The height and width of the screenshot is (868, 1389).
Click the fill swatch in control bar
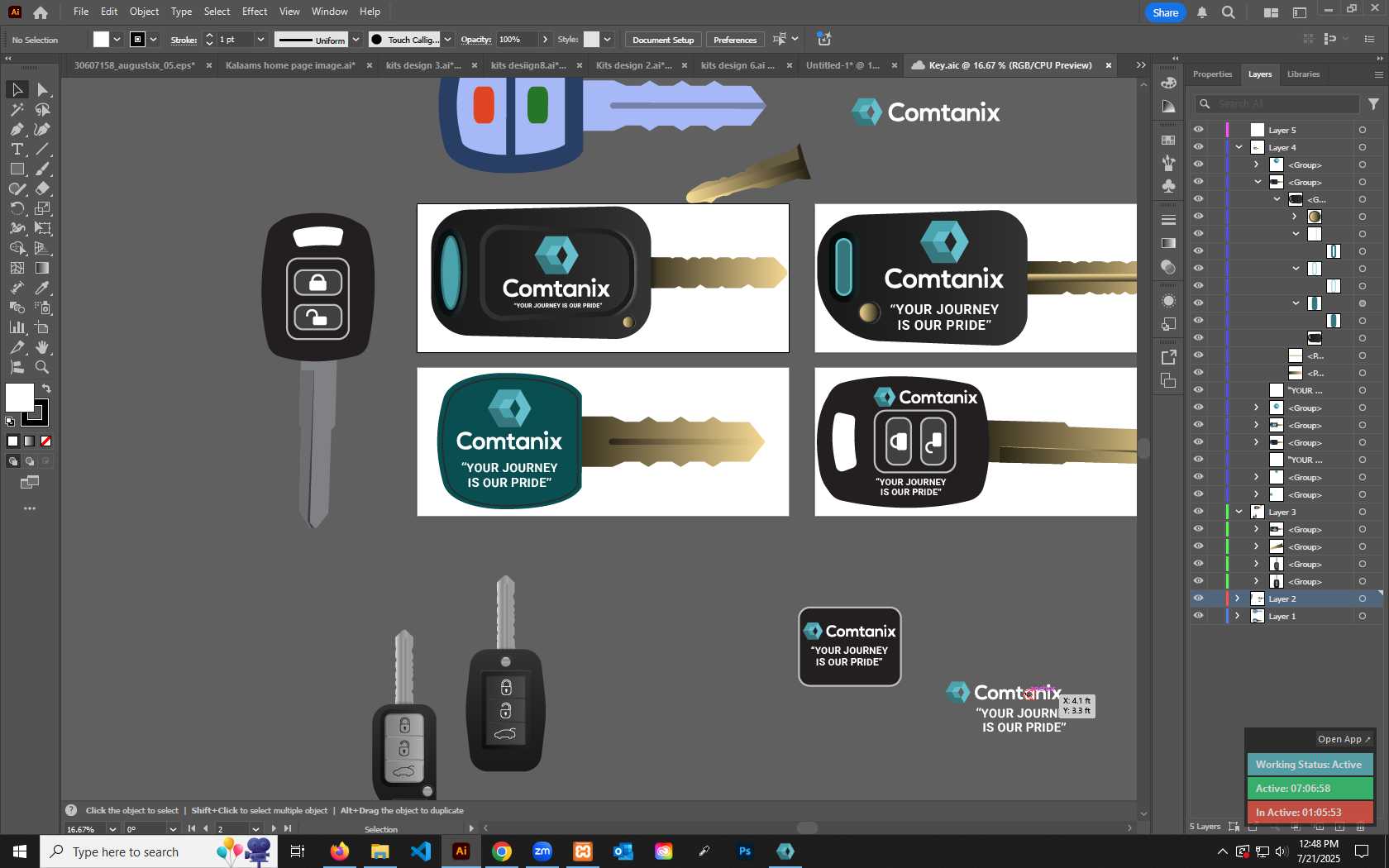point(101,40)
